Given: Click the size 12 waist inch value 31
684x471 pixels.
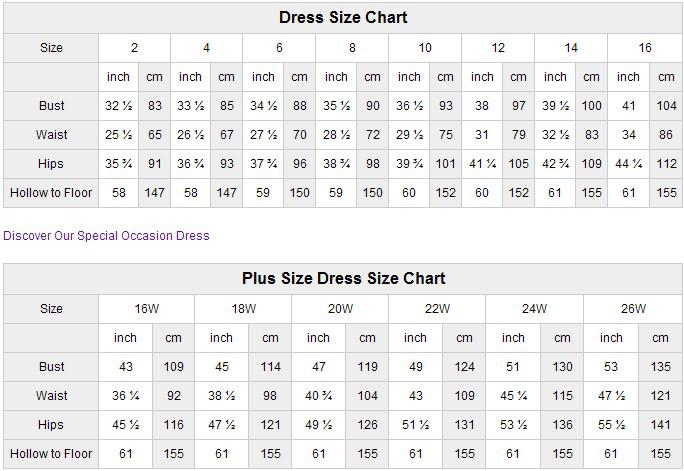Looking at the screenshot, I should click(482, 135).
